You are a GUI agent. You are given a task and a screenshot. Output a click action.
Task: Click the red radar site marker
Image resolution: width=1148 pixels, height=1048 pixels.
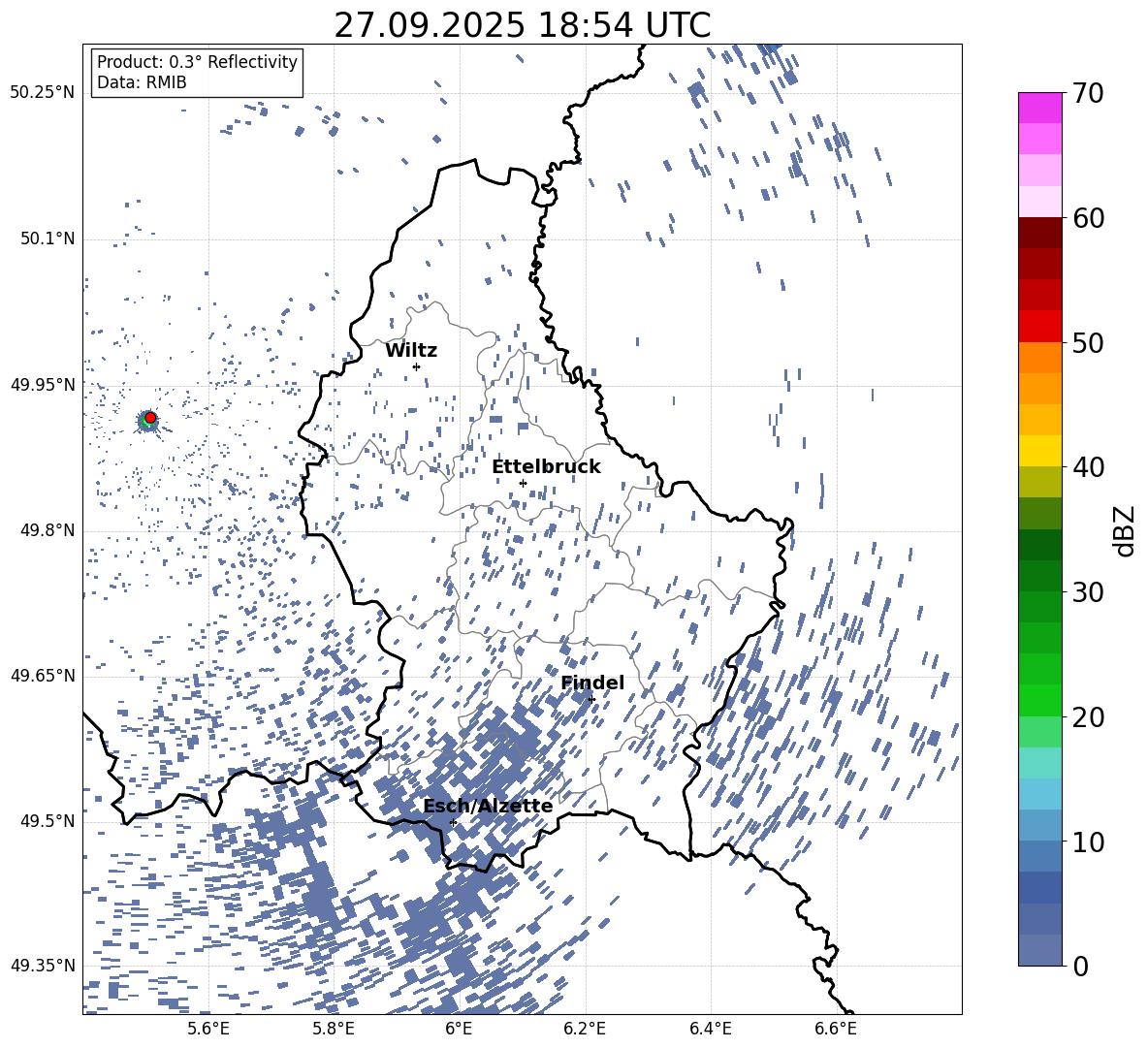150,418
